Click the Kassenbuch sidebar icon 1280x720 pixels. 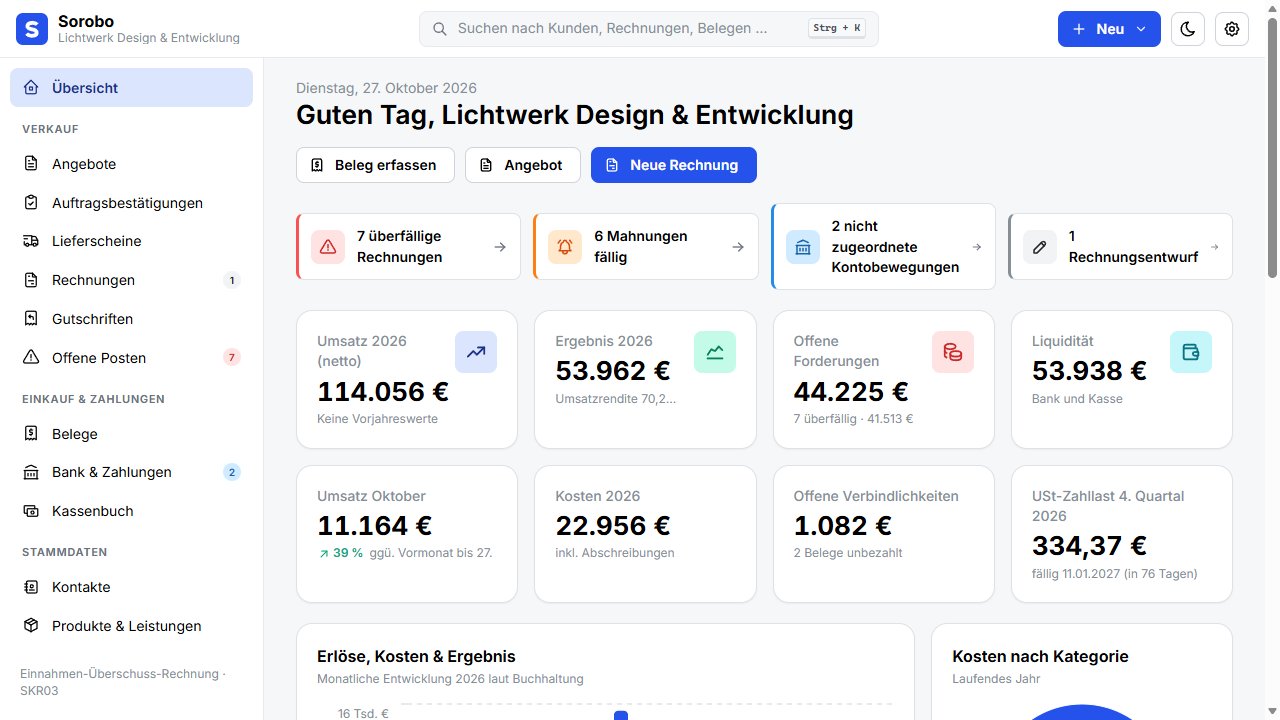point(31,511)
